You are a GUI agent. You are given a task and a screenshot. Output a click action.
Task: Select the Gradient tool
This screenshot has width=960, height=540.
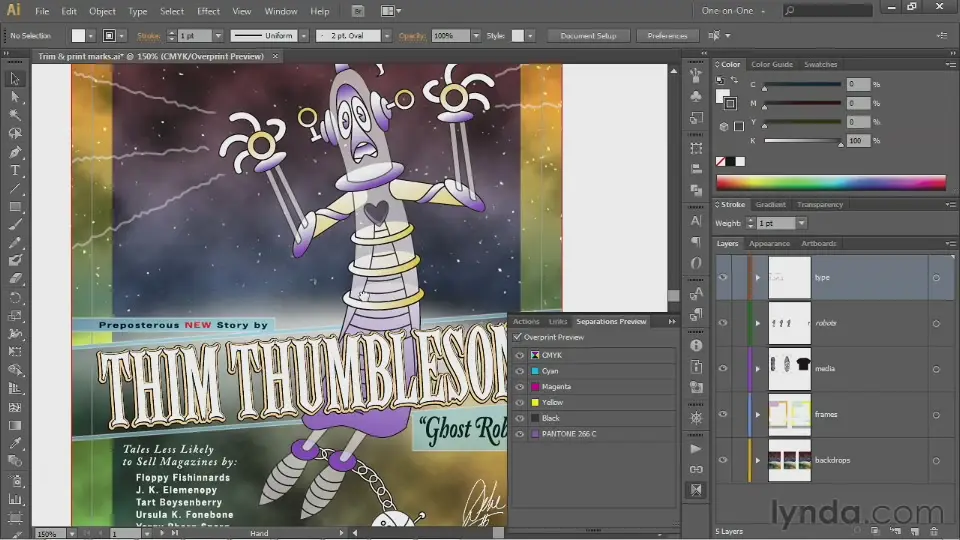coord(15,426)
